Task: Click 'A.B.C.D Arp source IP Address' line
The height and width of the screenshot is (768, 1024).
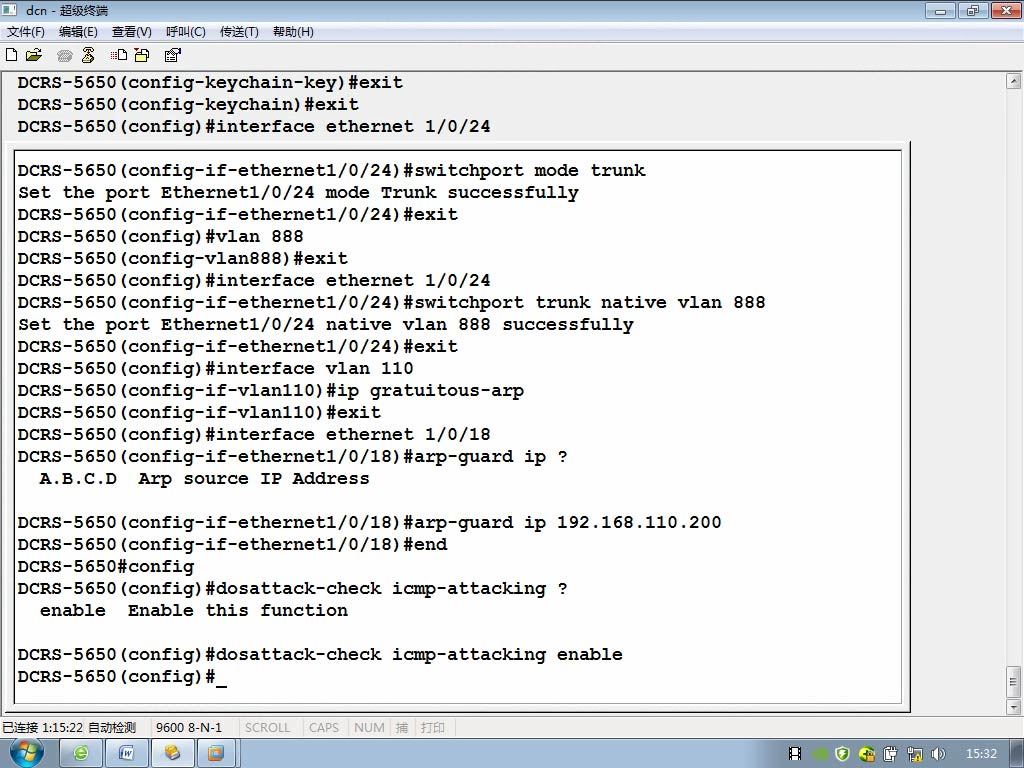Action: pos(204,479)
